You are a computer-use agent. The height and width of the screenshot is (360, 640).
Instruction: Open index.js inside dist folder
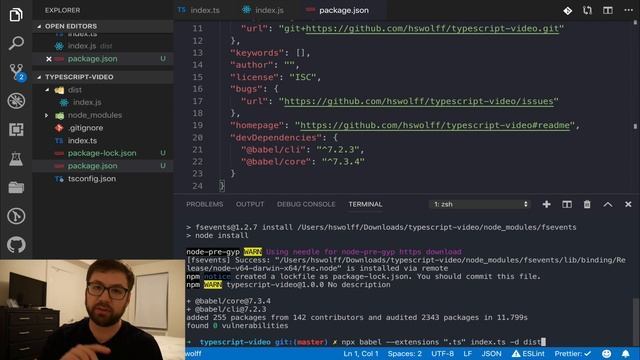pyautogui.click(x=103, y=102)
